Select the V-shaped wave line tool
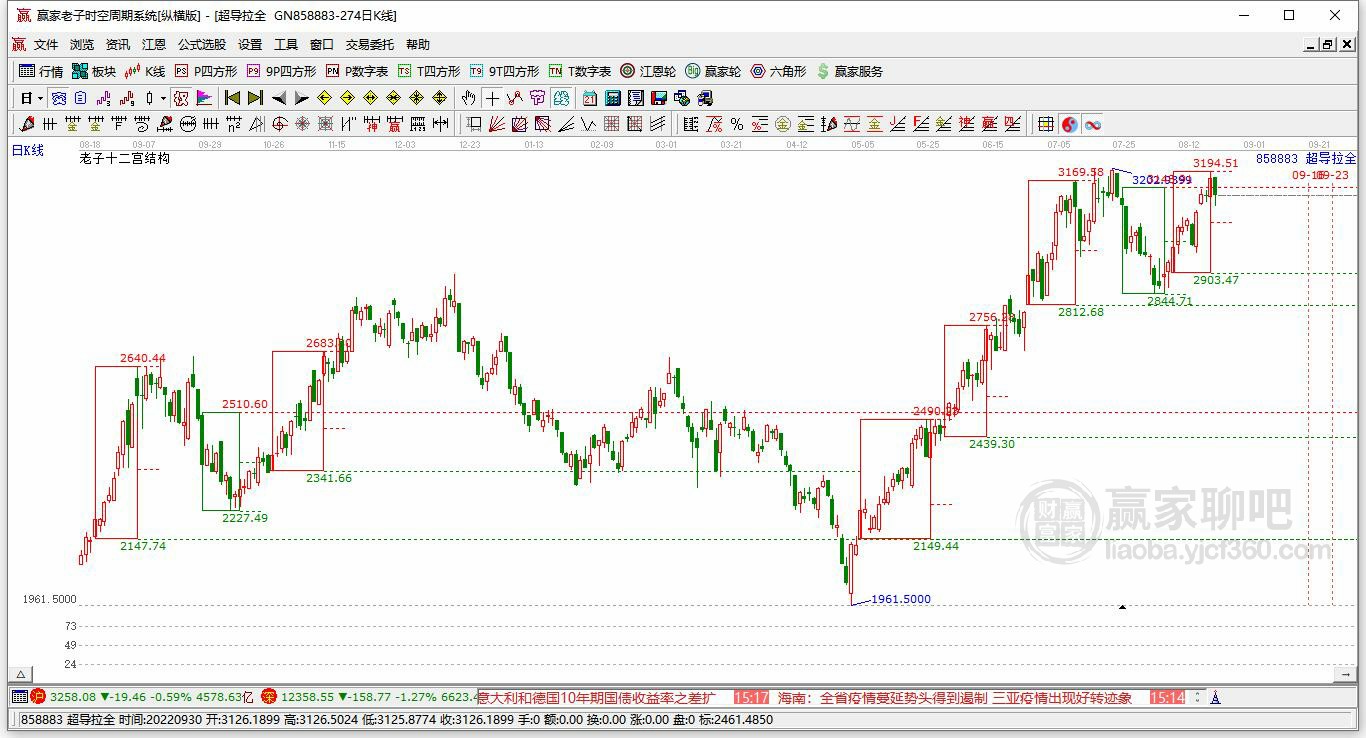1366x738 pixels. pos(588,124)
